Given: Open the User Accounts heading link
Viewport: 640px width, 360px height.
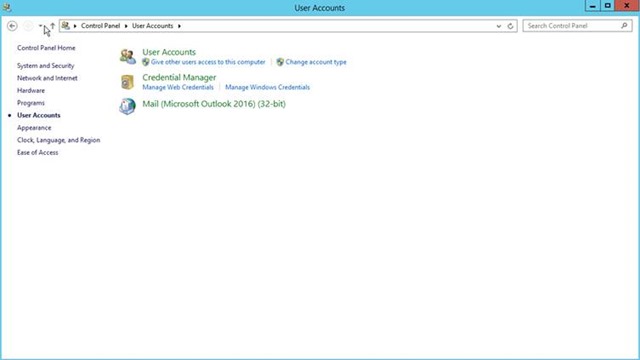Looking at the screenshot, I should click(169, 52).
